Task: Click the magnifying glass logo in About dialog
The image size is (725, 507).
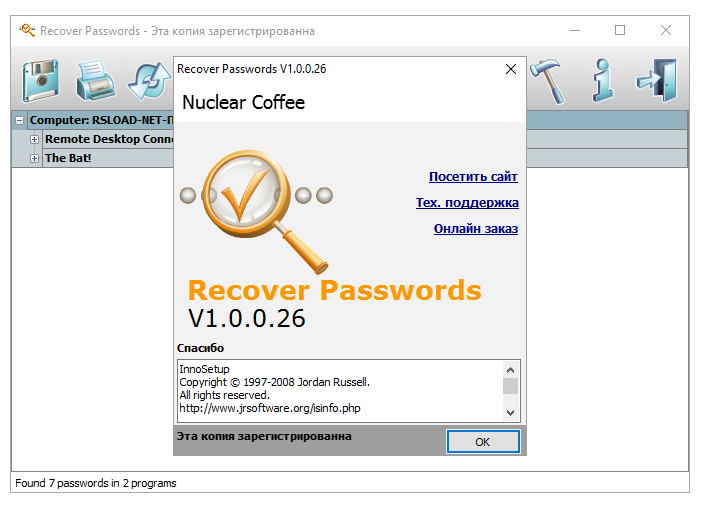Action: pos(257,210)
